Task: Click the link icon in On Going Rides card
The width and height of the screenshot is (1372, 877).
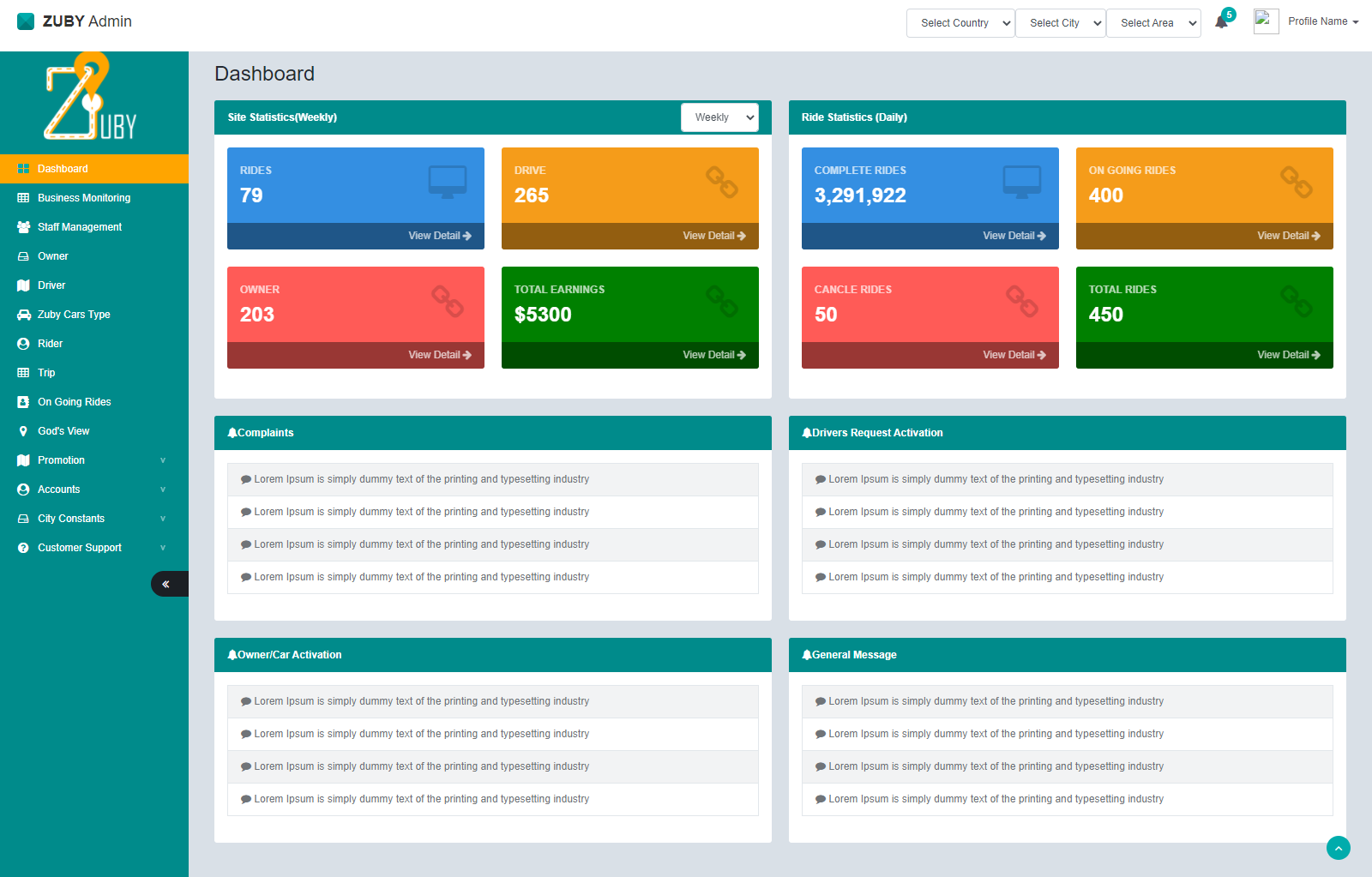Action: click(1296, 182)
